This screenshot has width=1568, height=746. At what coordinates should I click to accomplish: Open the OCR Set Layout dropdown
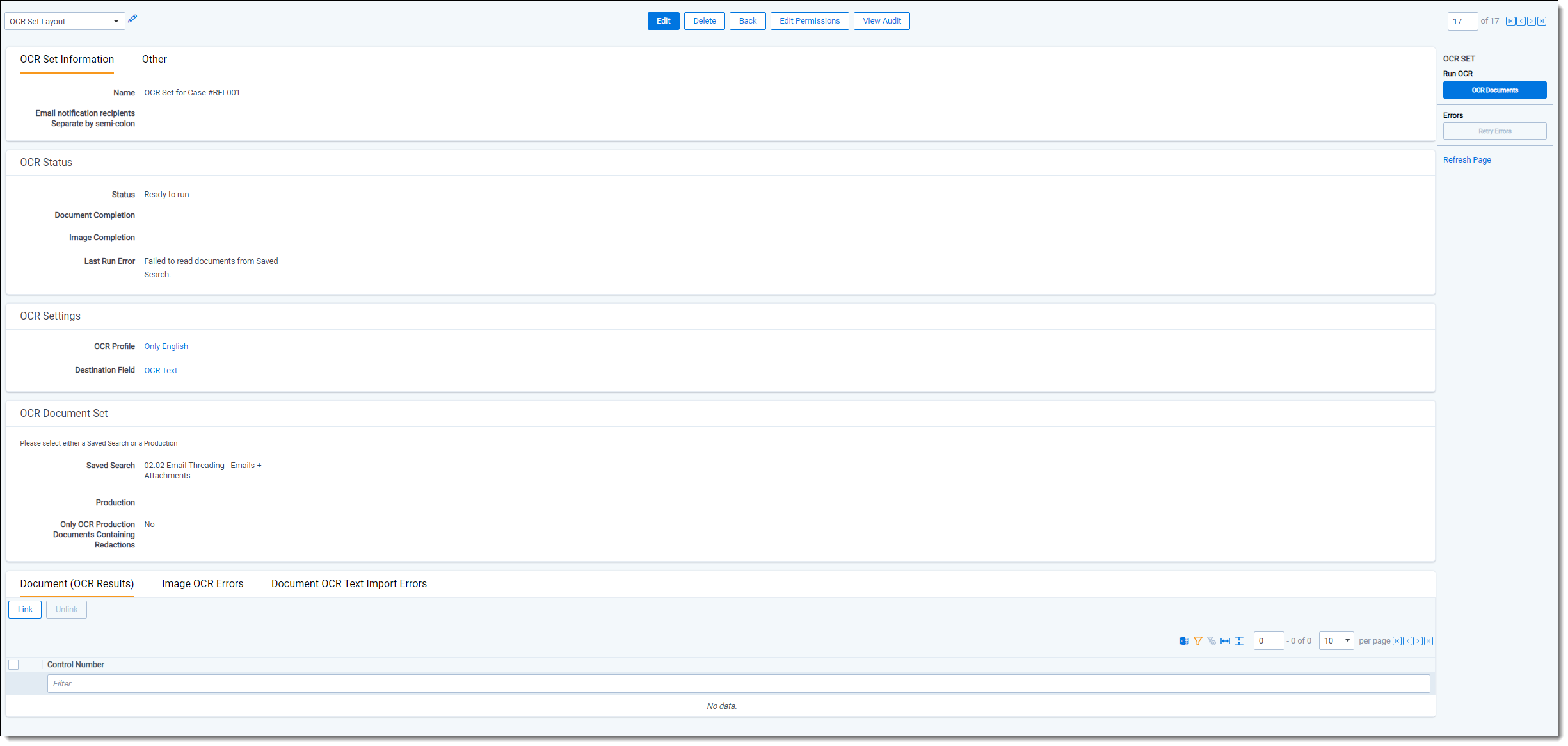(64, 22)
